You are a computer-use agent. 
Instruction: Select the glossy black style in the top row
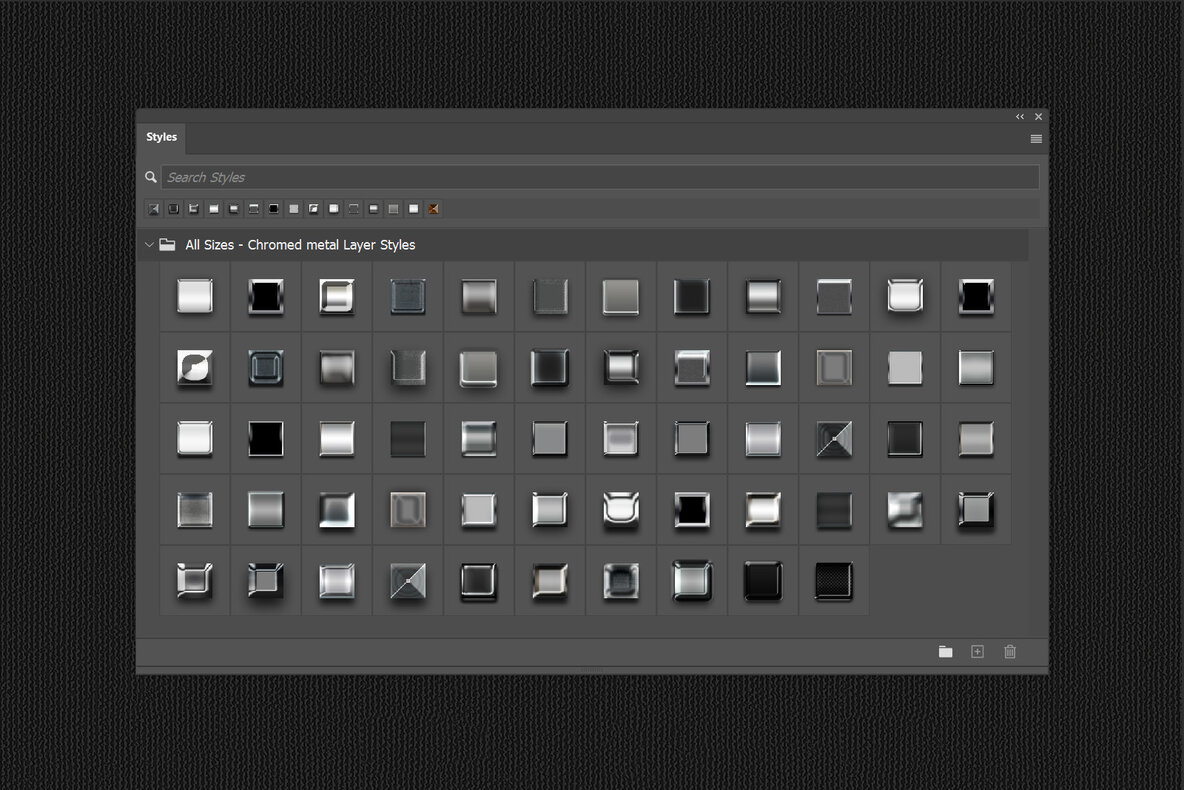265,296
